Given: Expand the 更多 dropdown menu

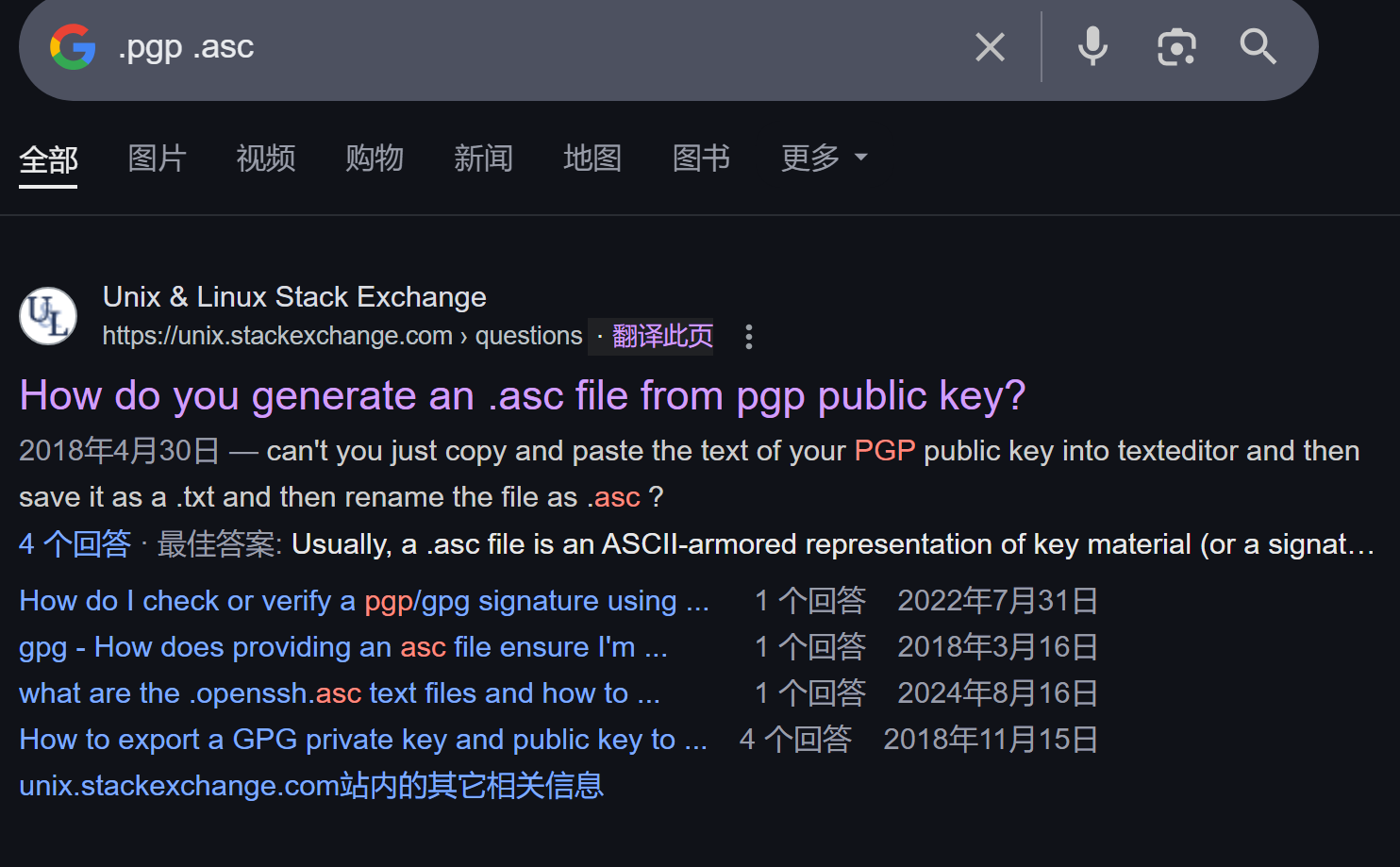Looking at the screenshot, I should pyautogui.click(x=824, y=158).
